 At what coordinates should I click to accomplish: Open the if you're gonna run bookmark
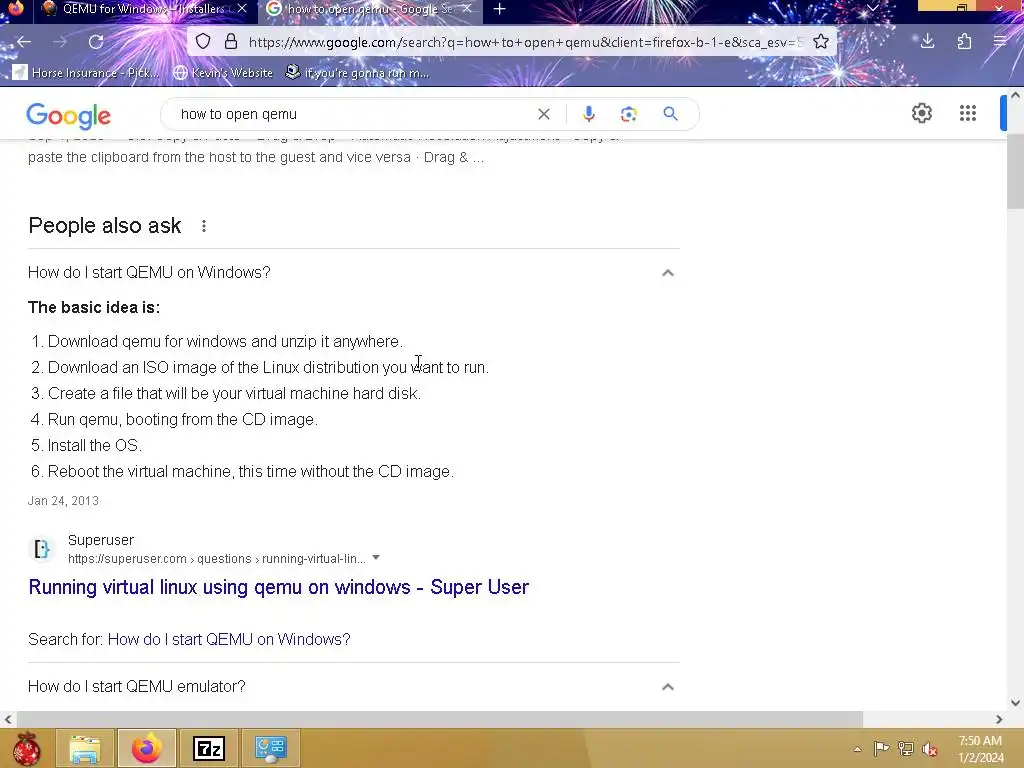click(x=357, y=72)
